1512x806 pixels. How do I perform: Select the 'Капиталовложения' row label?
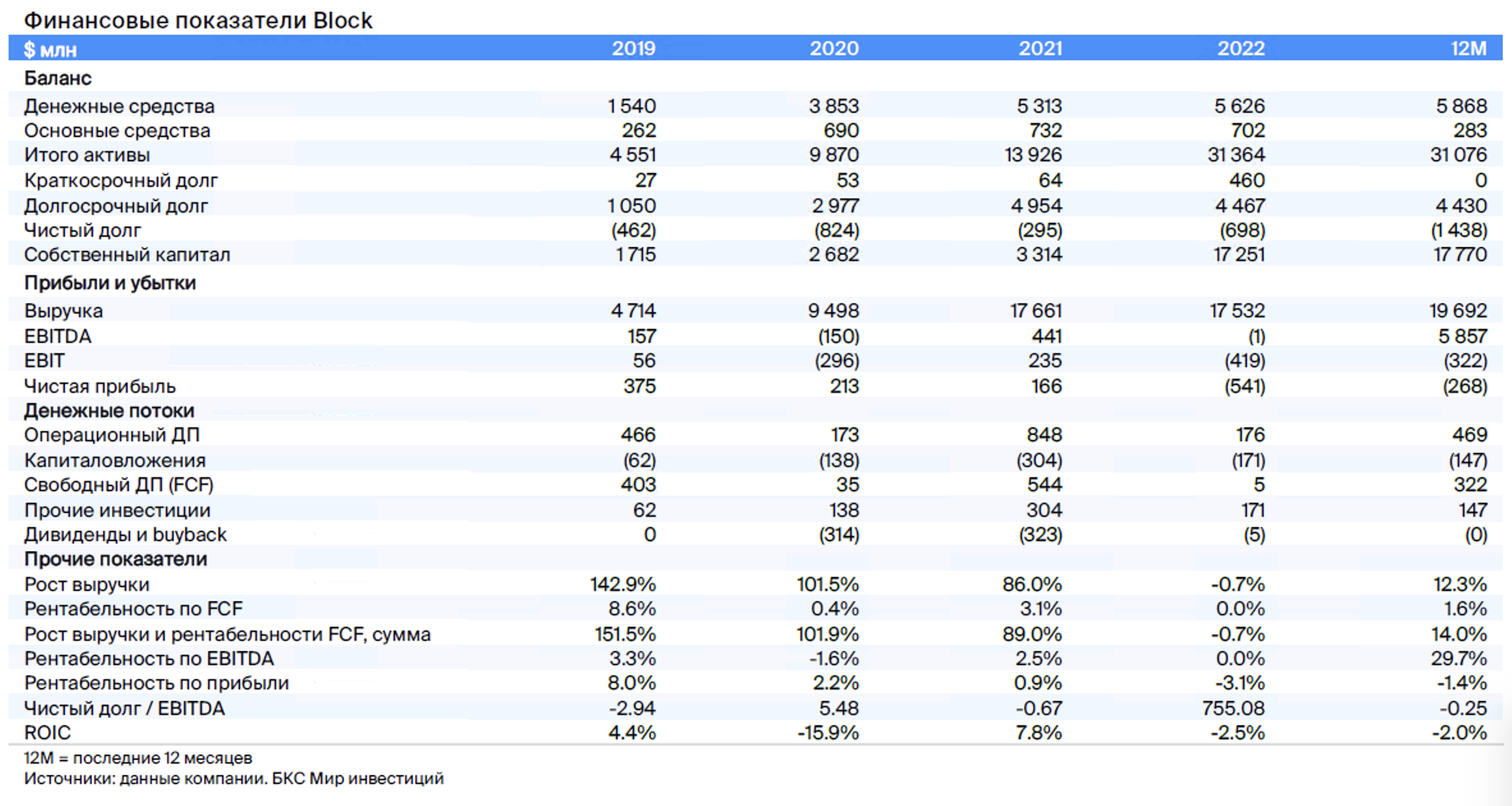115,461
